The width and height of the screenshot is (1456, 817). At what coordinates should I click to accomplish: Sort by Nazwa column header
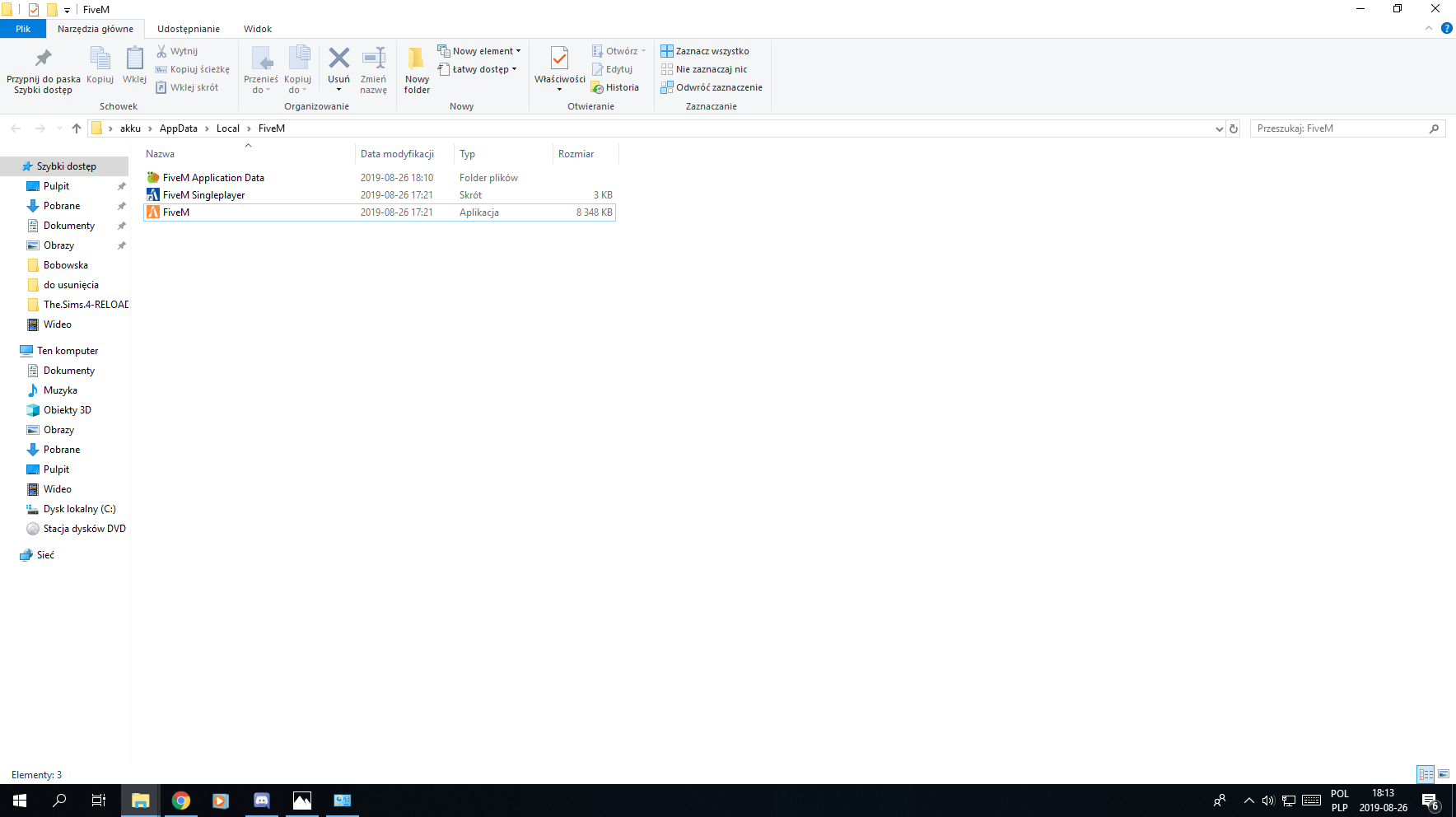pos(249,154)
